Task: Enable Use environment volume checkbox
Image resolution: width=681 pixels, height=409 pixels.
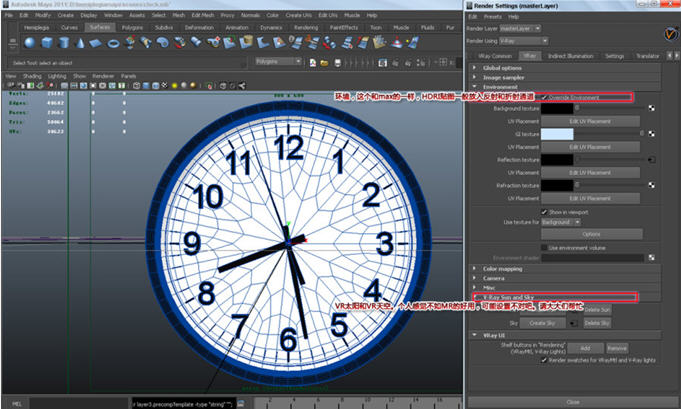Action: point(544,246)
